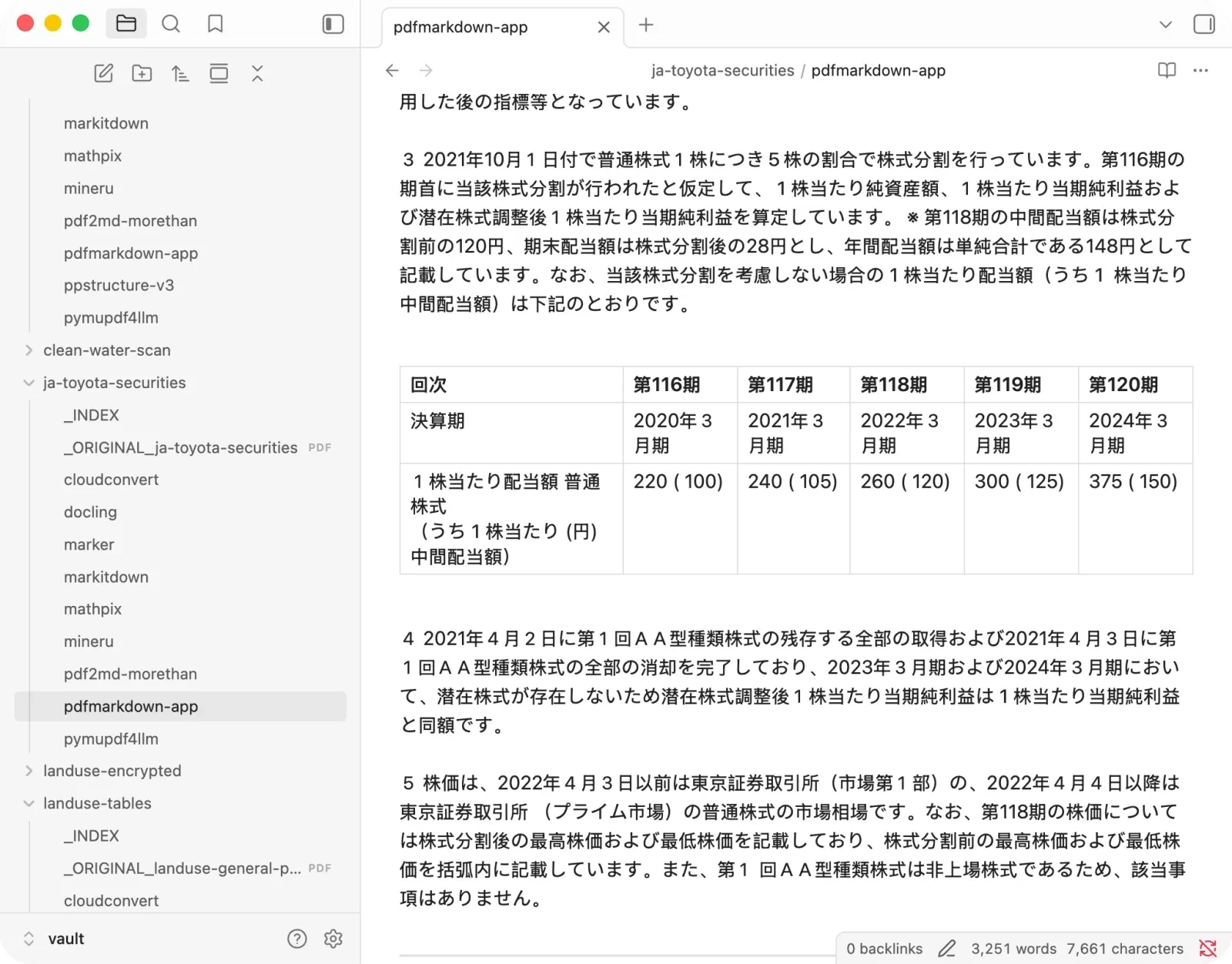1232x964 pixels.
Task: Click the 240 ( 105) table cell
Action: coord(793,517)
